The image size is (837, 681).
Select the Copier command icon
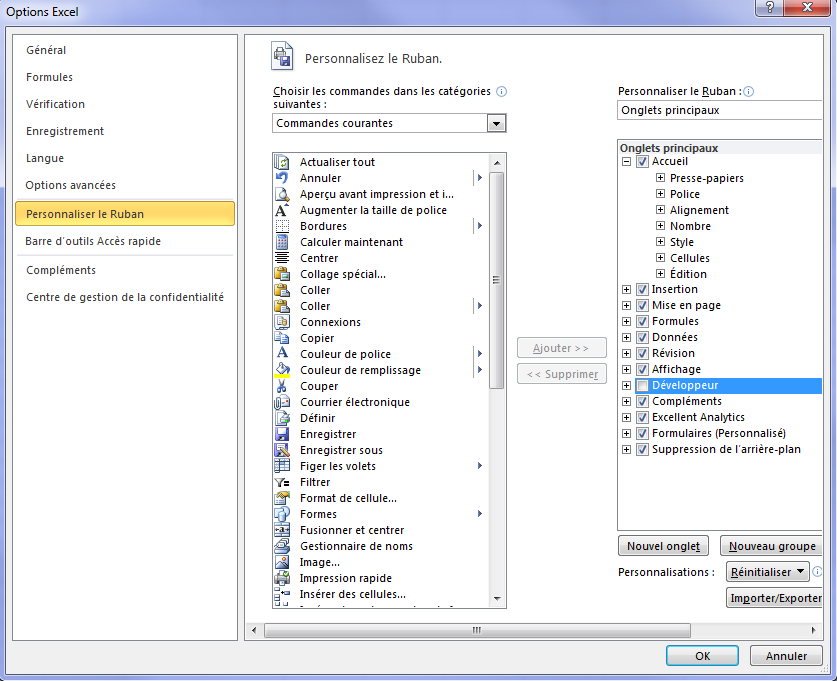[x=282, y=338]
